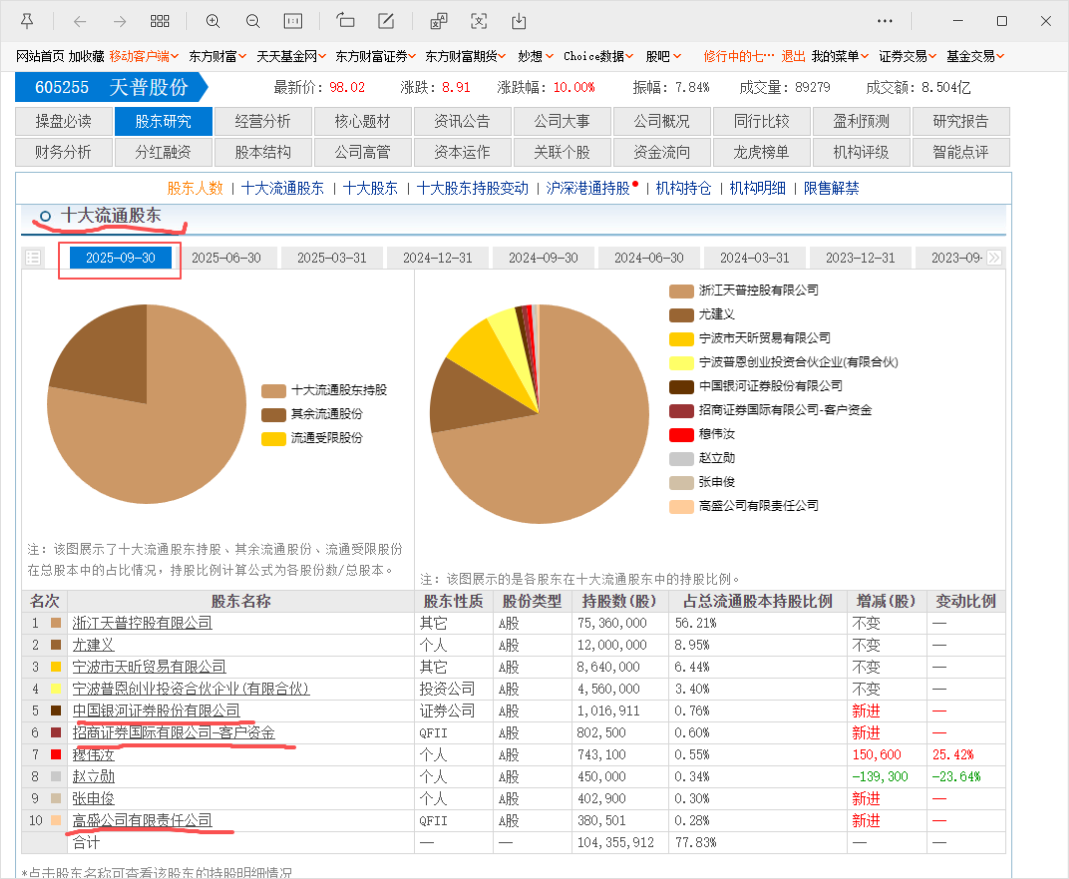Click the 穆伟汶 red legend swatch
1069x879 pixels.
point(681,434)
